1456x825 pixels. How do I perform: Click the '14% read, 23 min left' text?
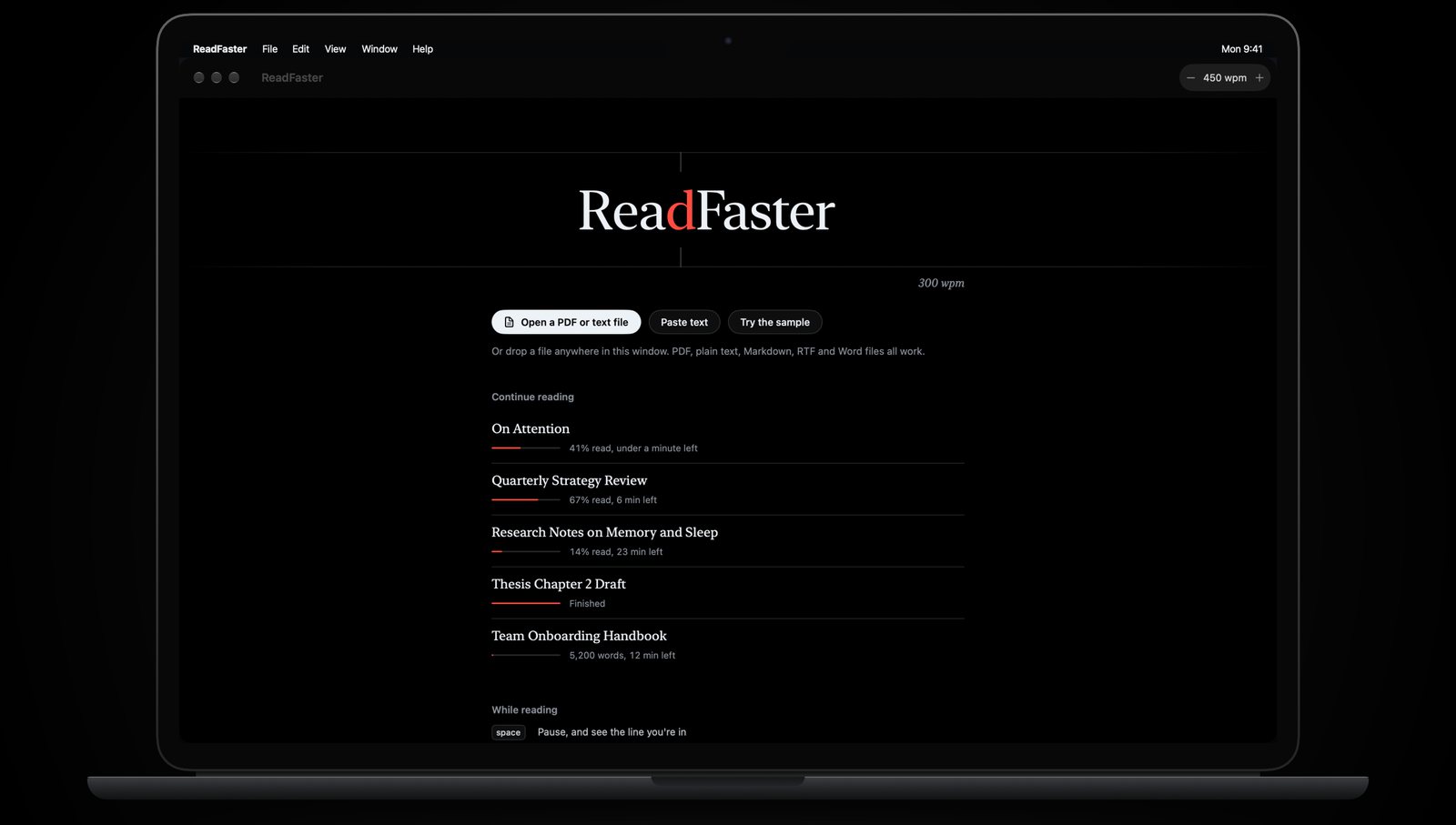coord(616,552)
